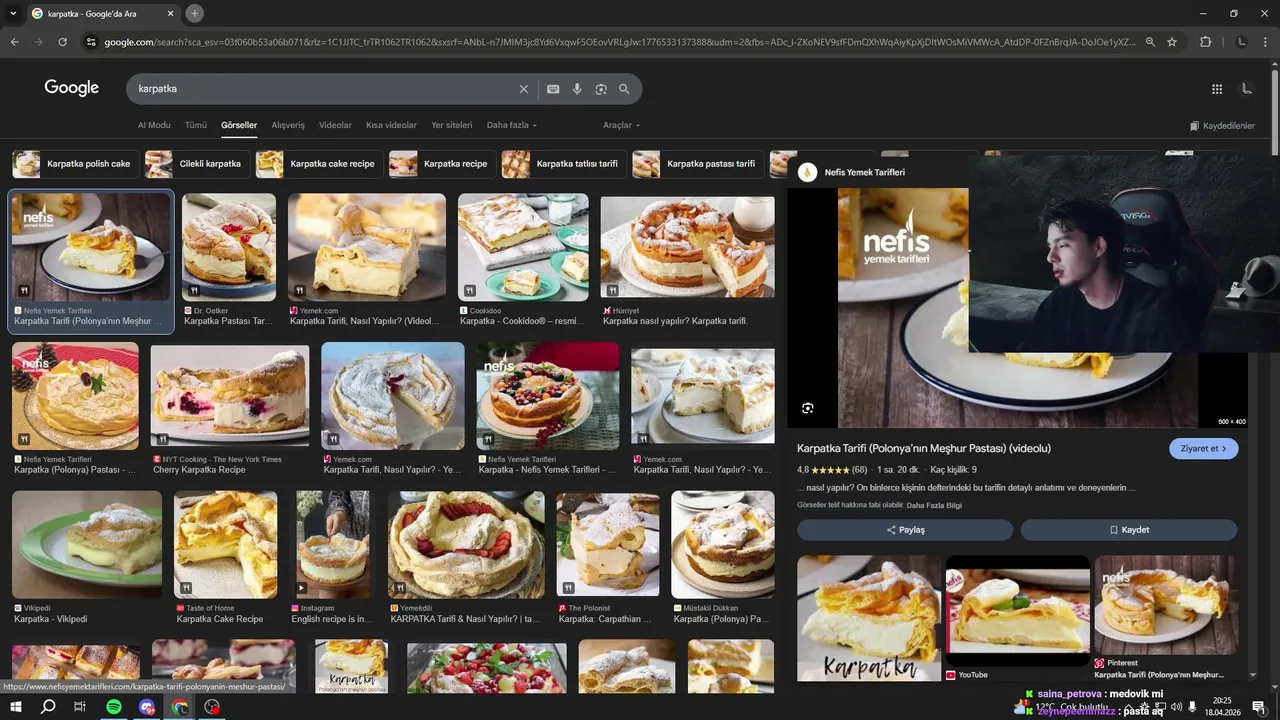Search inside the preview image with Lens
Viewport: 1280px width, 720px height.
pyautogui.click(x=808, y=408)
